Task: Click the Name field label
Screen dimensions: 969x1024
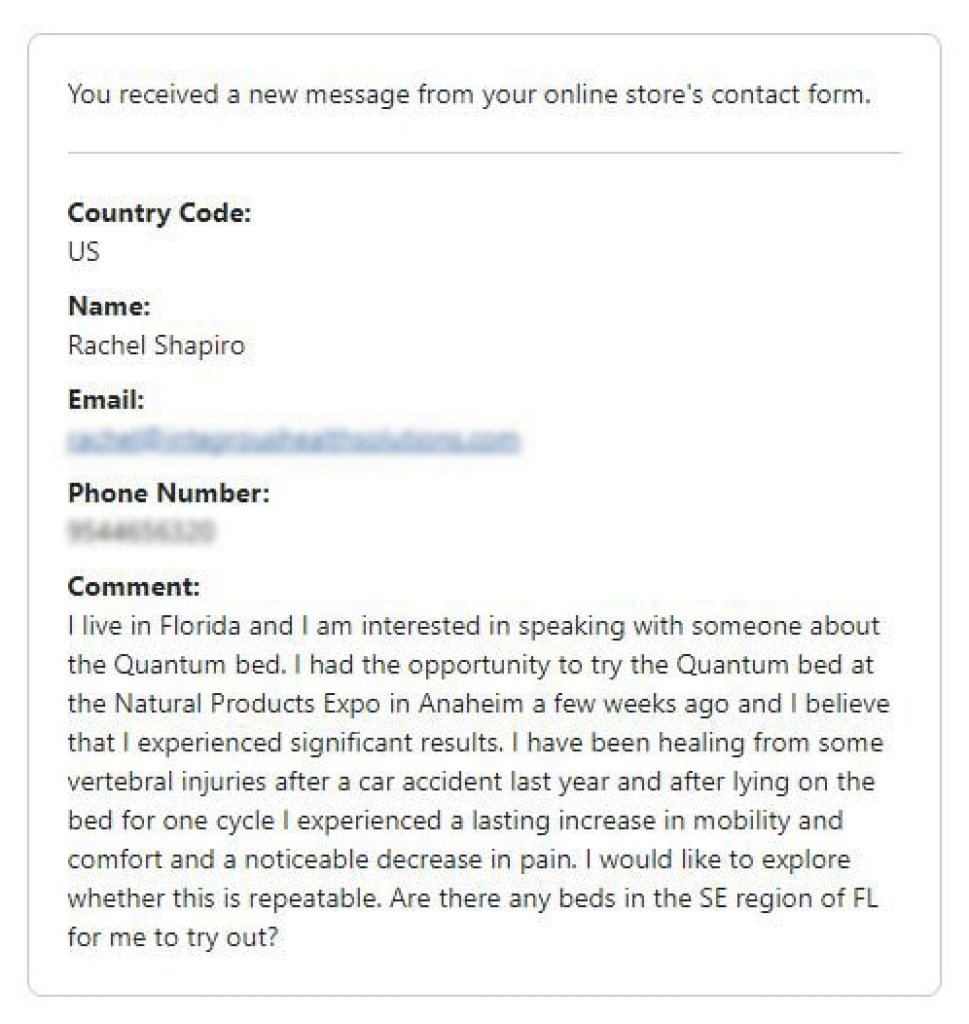Action: 109,306
